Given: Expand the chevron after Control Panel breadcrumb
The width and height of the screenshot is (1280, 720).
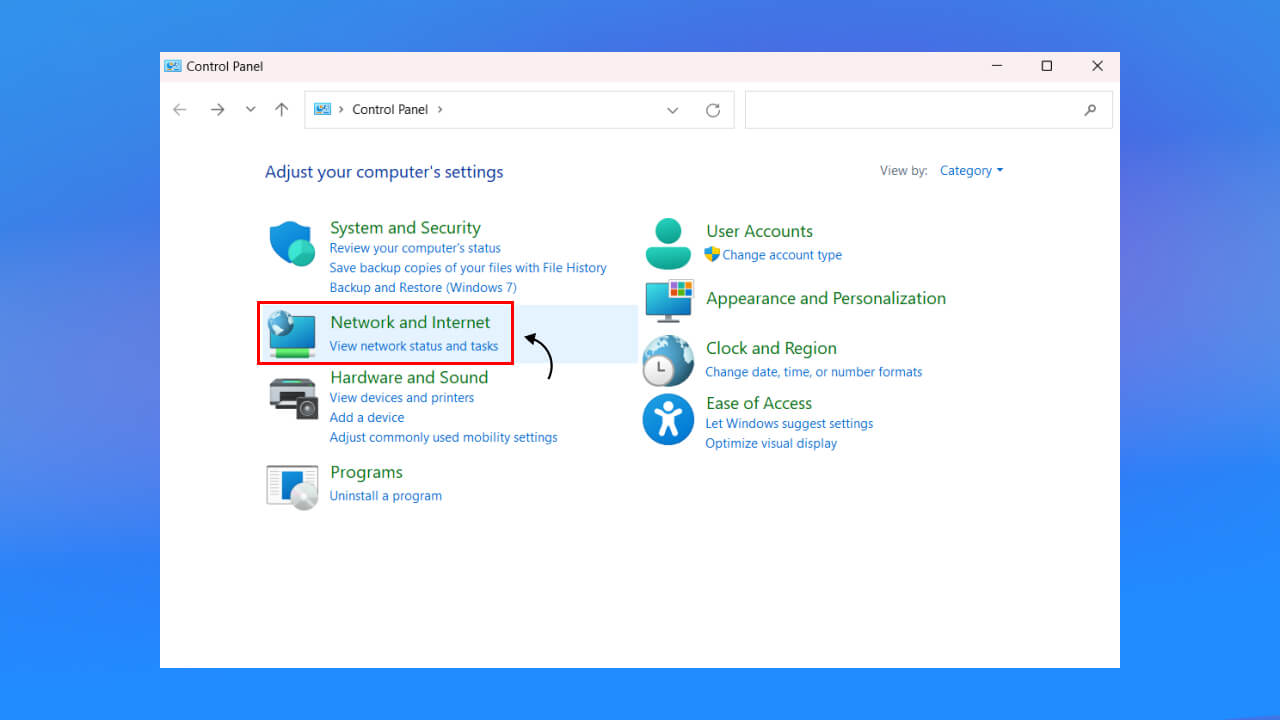Looking at the screenshot, I should tap(440, 110).
